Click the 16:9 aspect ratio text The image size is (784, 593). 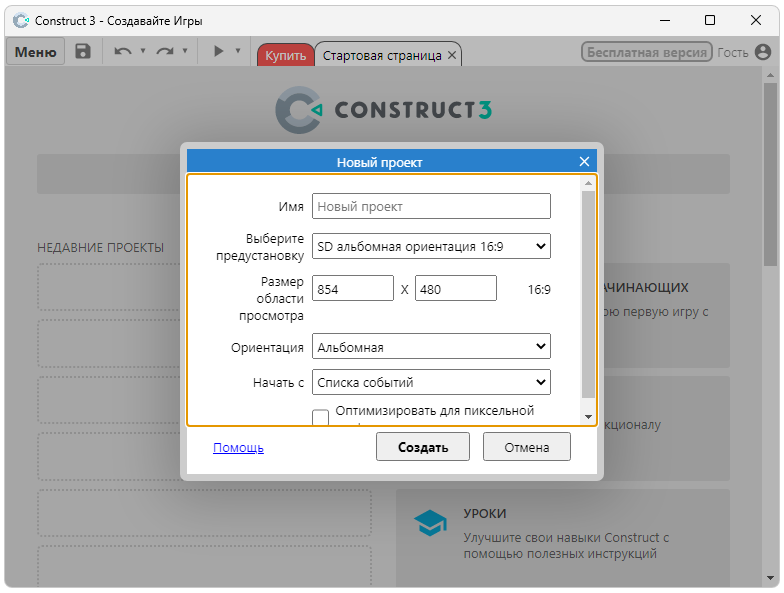click(538, 289)
